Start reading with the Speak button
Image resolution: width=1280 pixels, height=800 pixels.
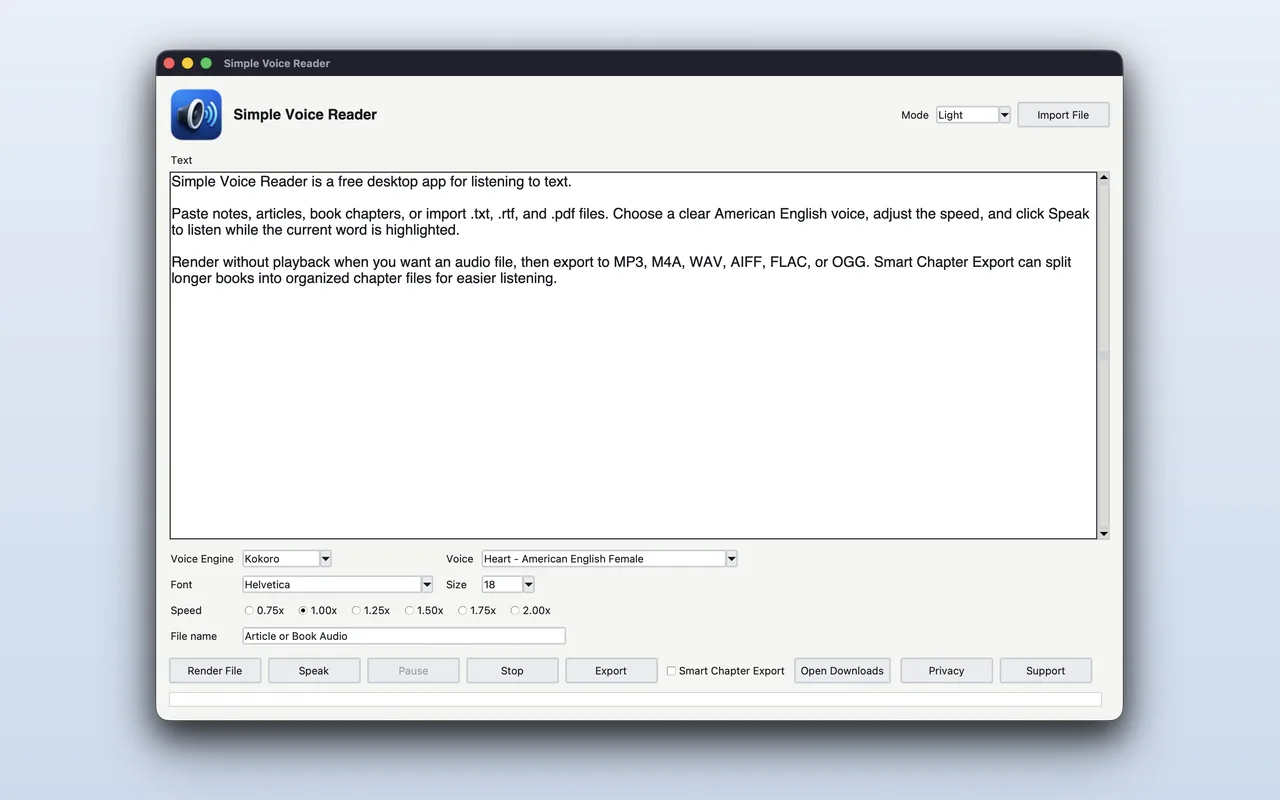click(x=314, y=671)
